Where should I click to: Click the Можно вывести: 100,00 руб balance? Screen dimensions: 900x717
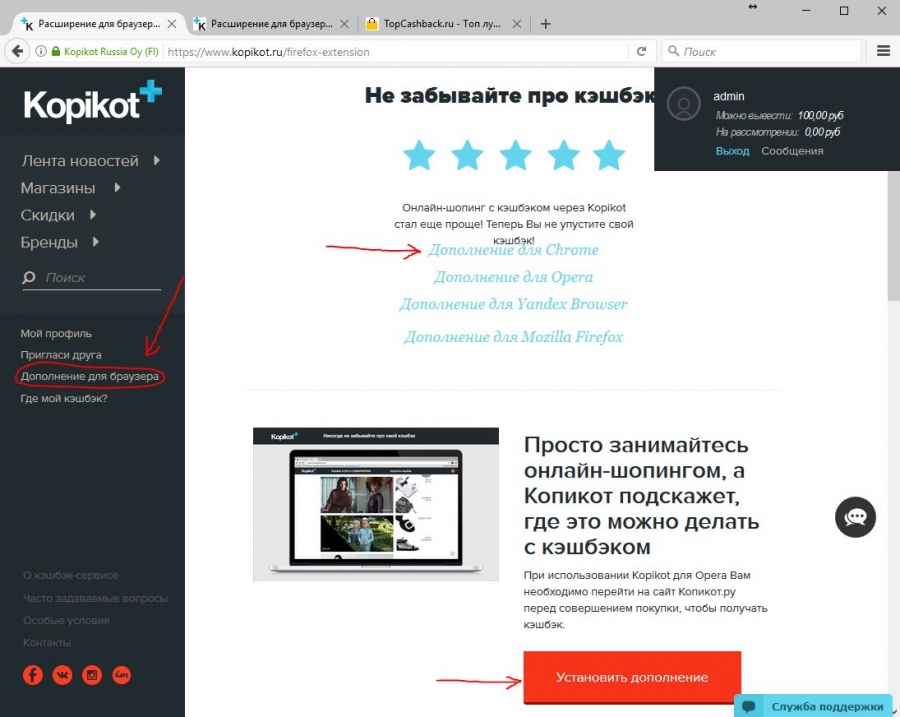coord(779,115)
